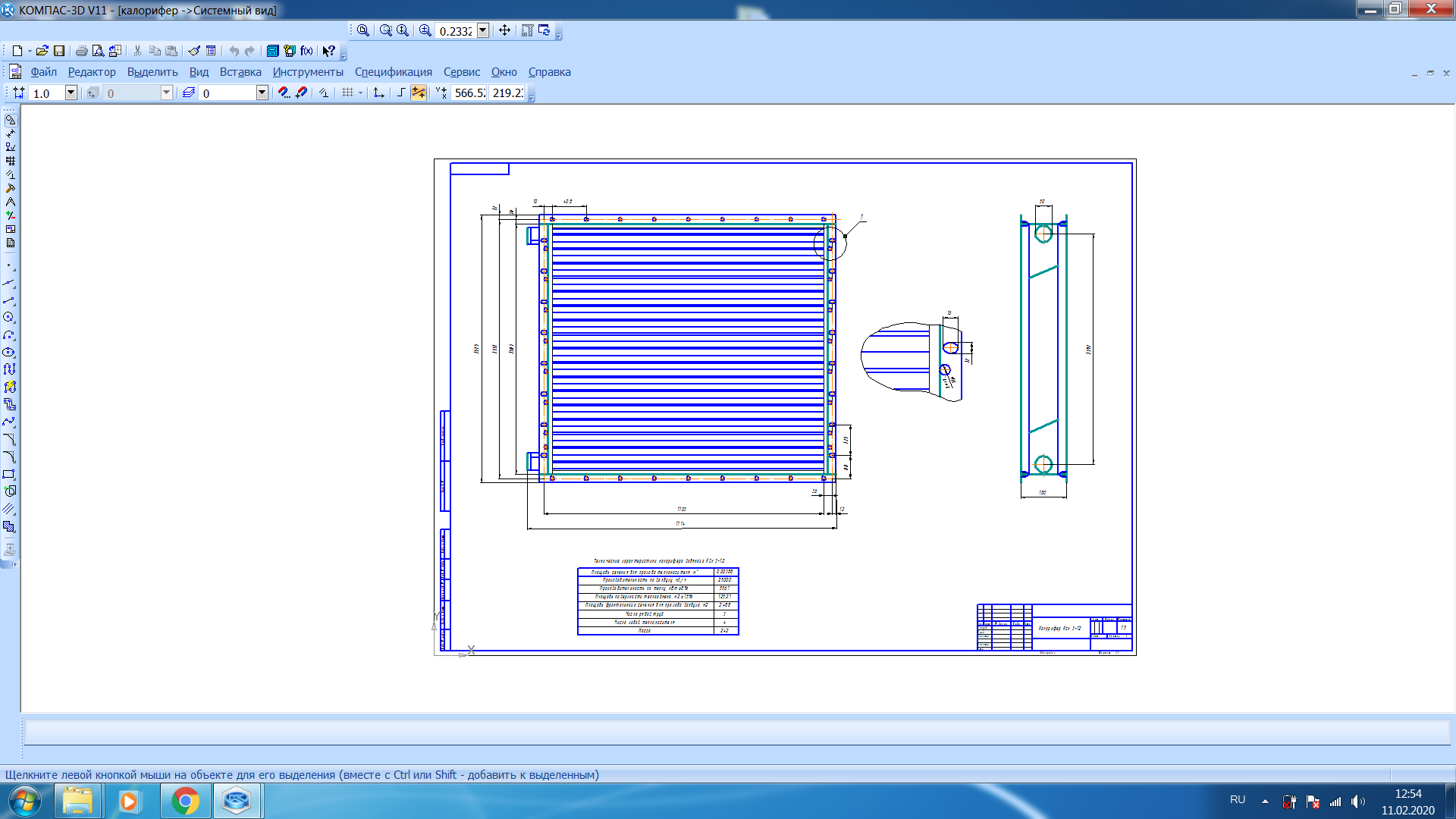
Task: Open Print preview icon
Action: (98, 51)
